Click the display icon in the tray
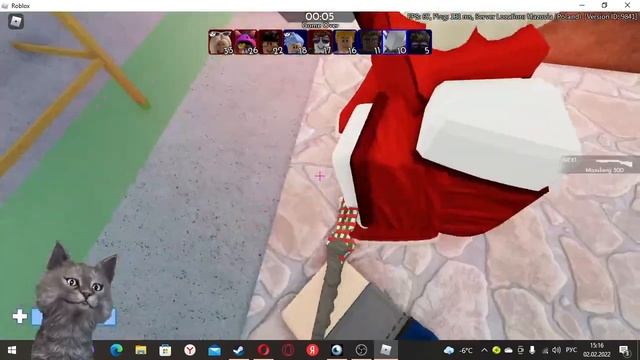 pyautogui.click(x=520, y=350)
